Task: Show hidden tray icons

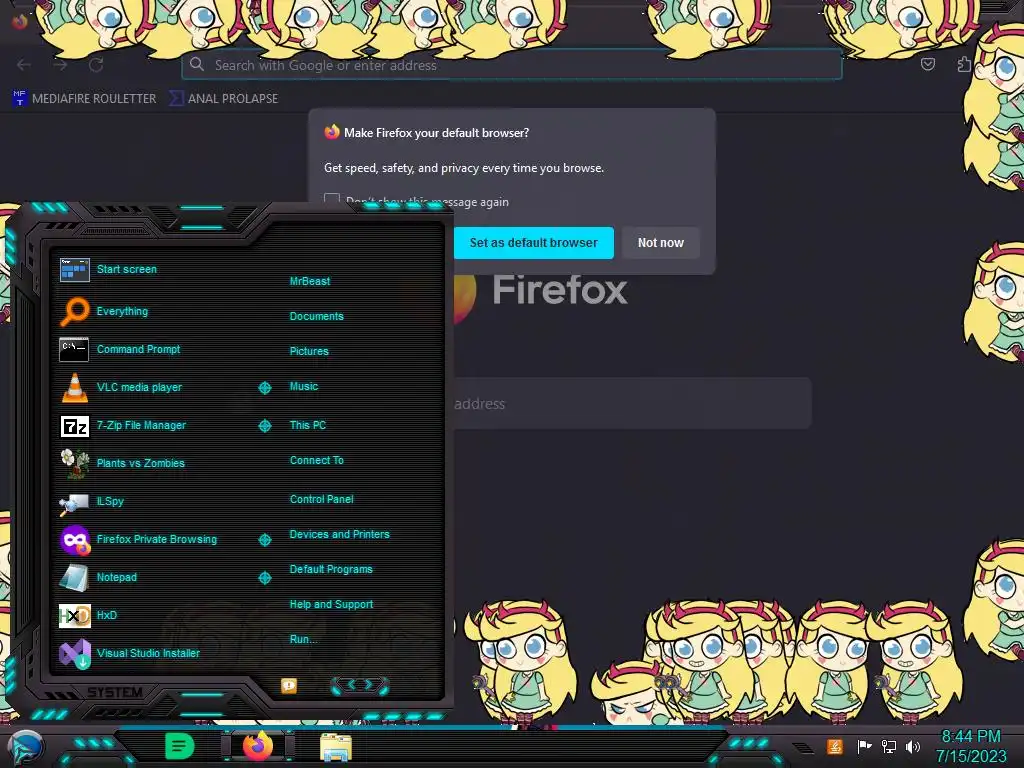Action: point(803,748)
